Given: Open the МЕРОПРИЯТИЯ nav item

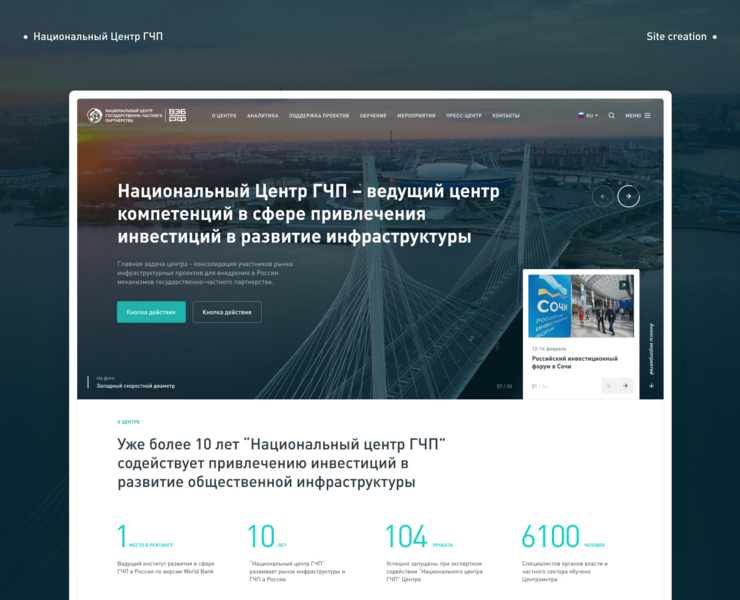Looking at the screenshot, I should click(416, 116).
